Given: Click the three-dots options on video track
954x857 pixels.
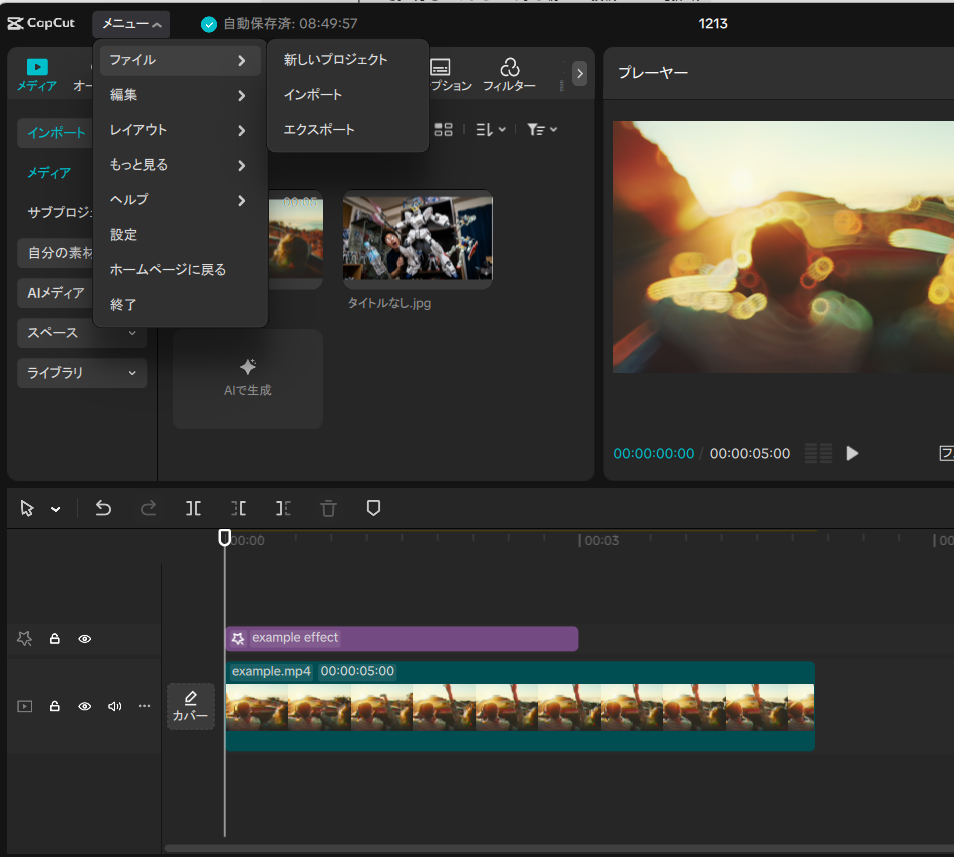Looking at the screenshot, I should (144, 706).
